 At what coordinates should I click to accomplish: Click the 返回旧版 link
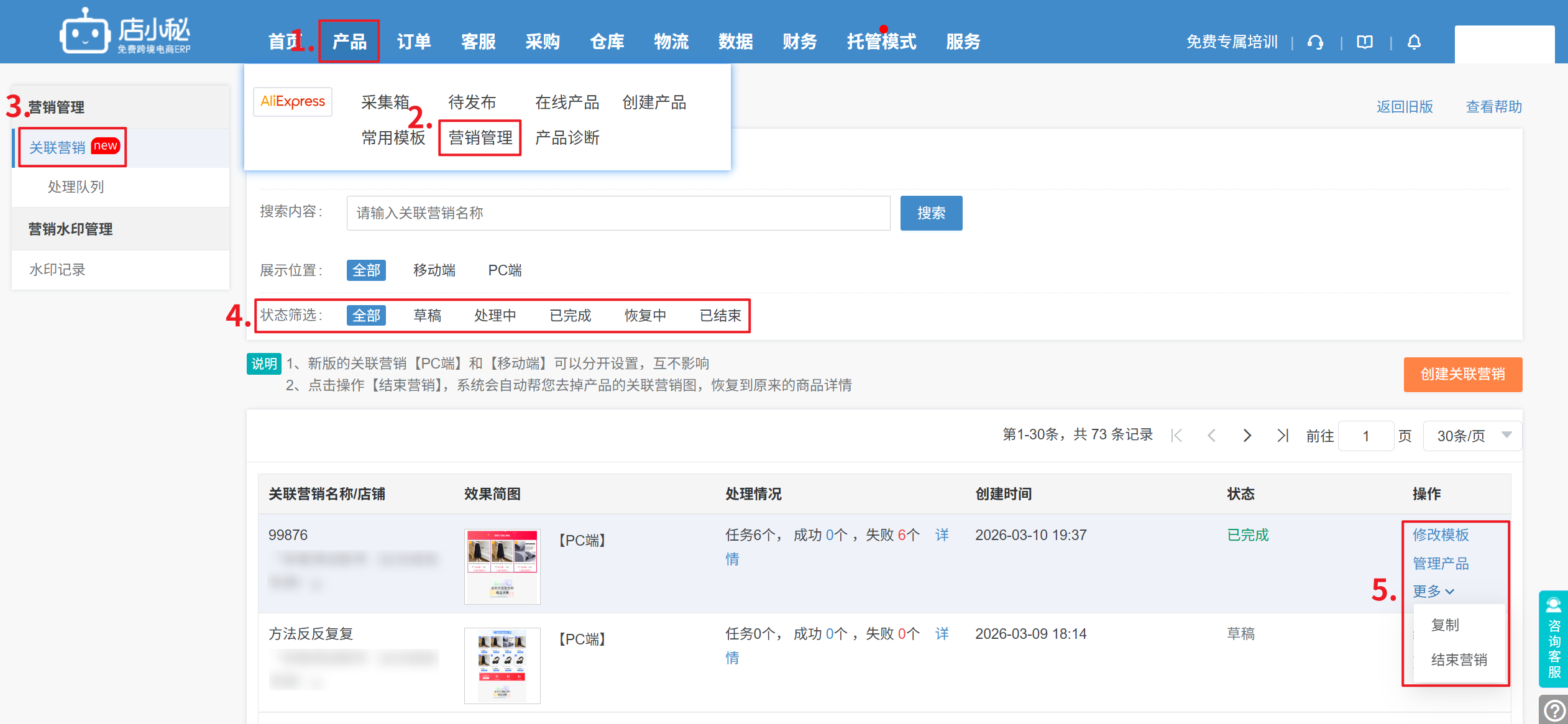(x=1404, y=107)
